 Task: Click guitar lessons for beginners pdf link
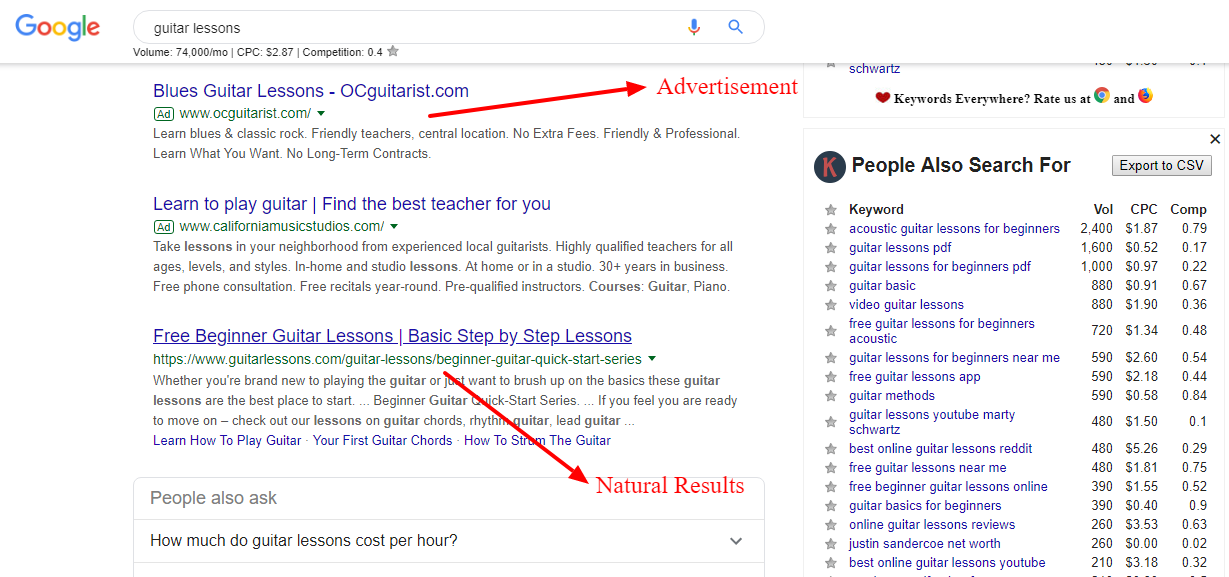click(x=940, y=267)
